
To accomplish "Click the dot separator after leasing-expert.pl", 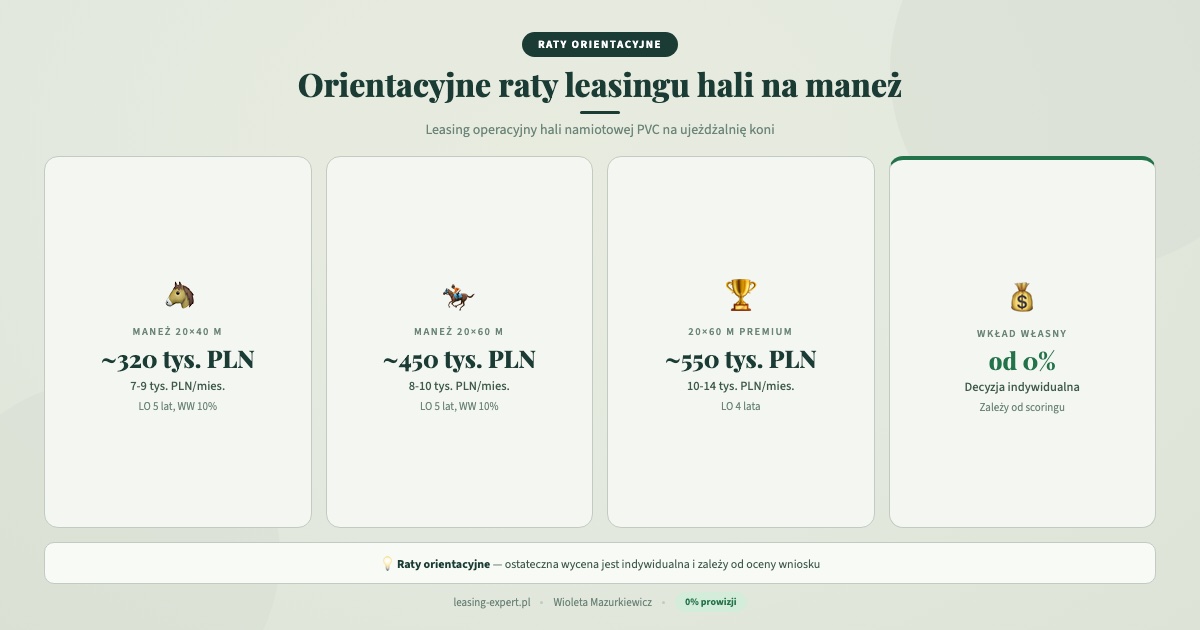I will coord(542,603).
